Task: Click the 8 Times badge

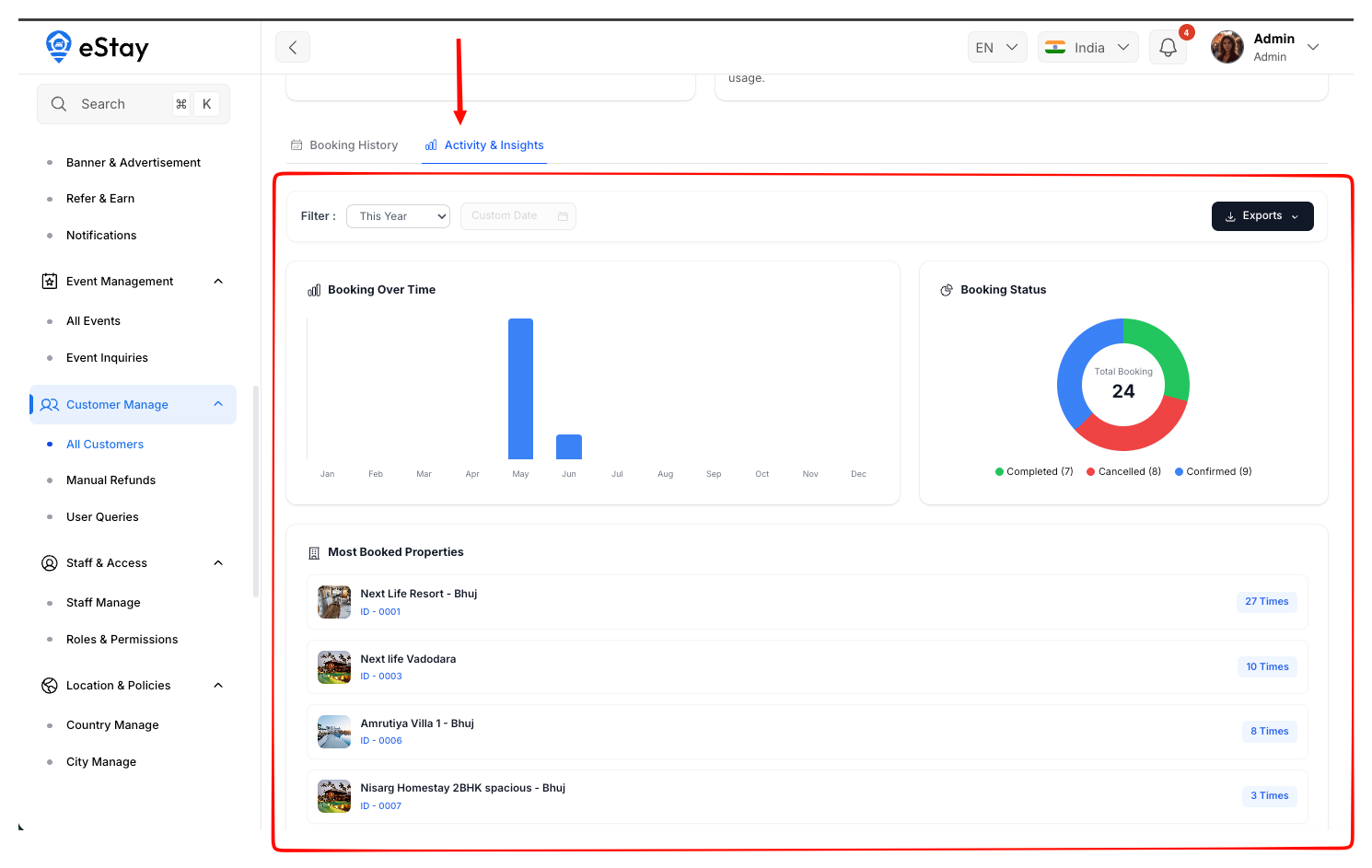Action: click(1270, 732)
